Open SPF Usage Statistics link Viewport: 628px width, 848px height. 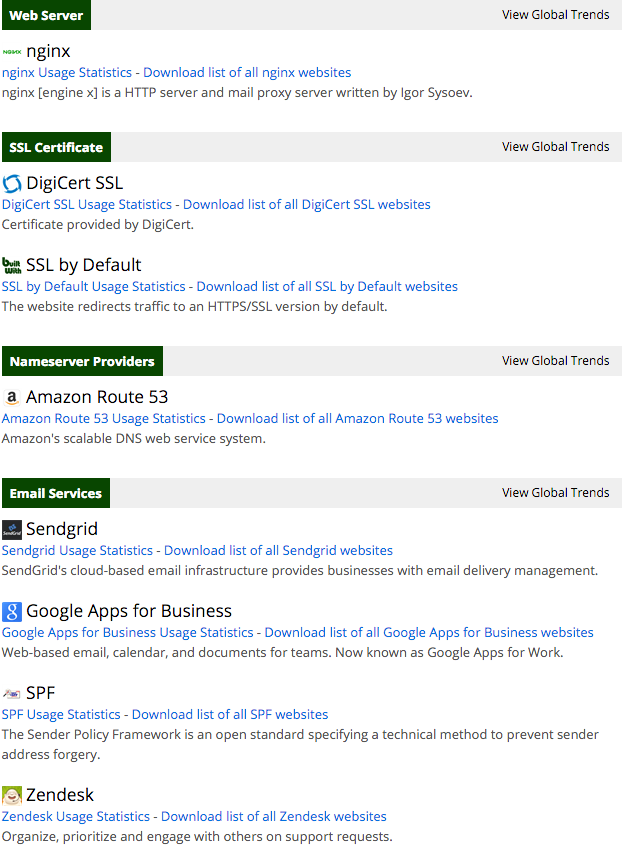[x=61, y=714]
